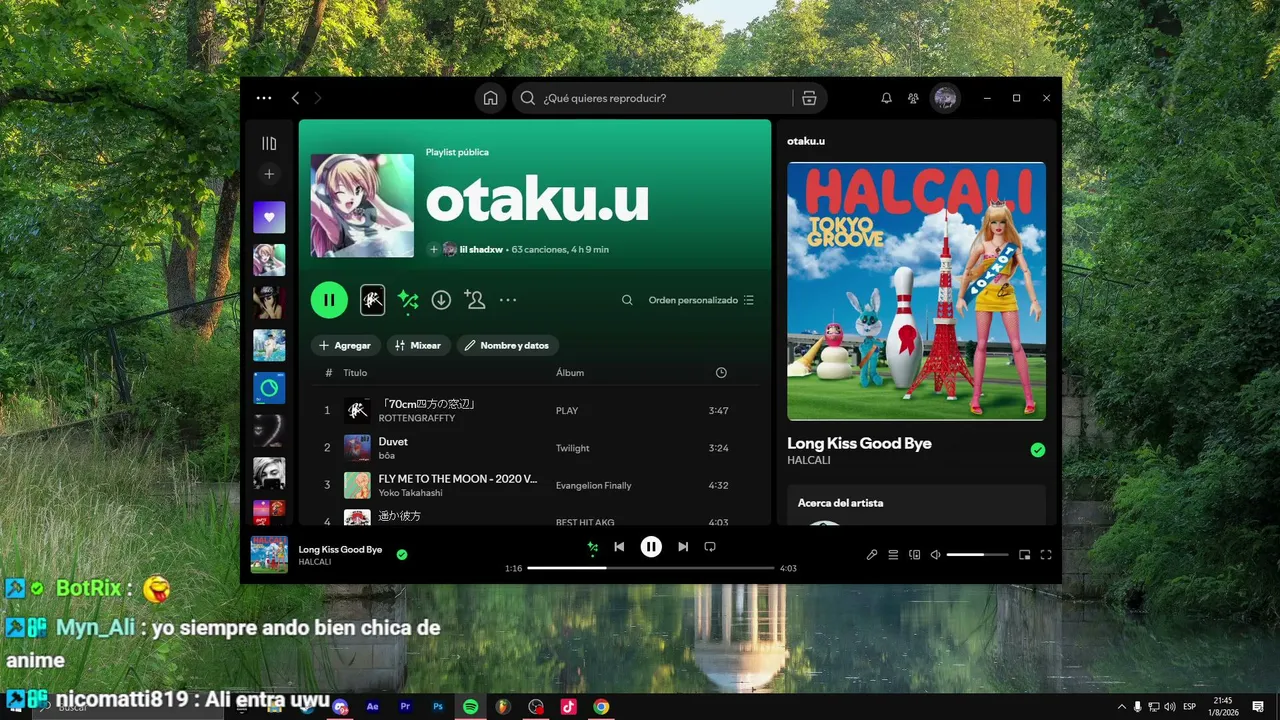Toggle saved checkmark in the player bar
This screenshot has height=720, width=1280.
[402, 554]
